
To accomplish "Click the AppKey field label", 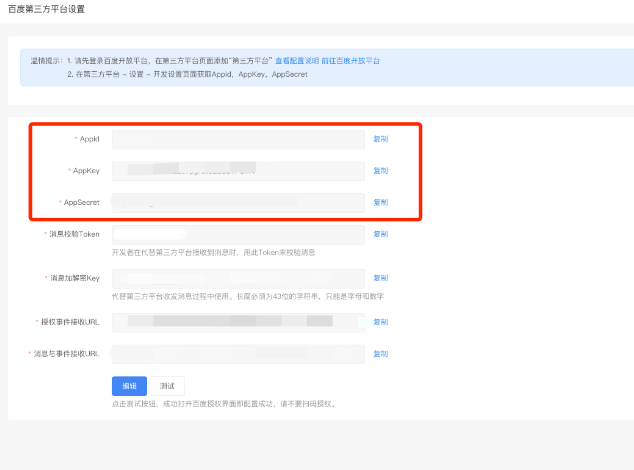I will pyautogui.click(x=86, y=171).
